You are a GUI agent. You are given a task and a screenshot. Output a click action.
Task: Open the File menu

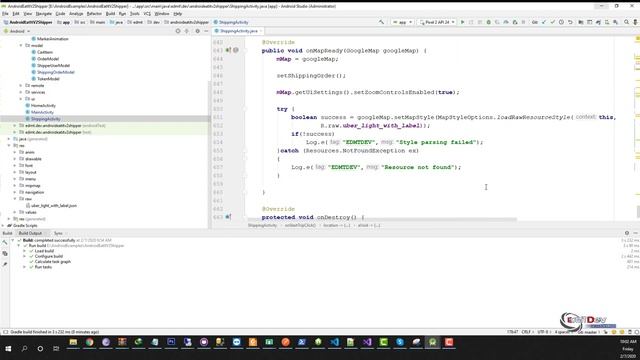coord(5,13)
